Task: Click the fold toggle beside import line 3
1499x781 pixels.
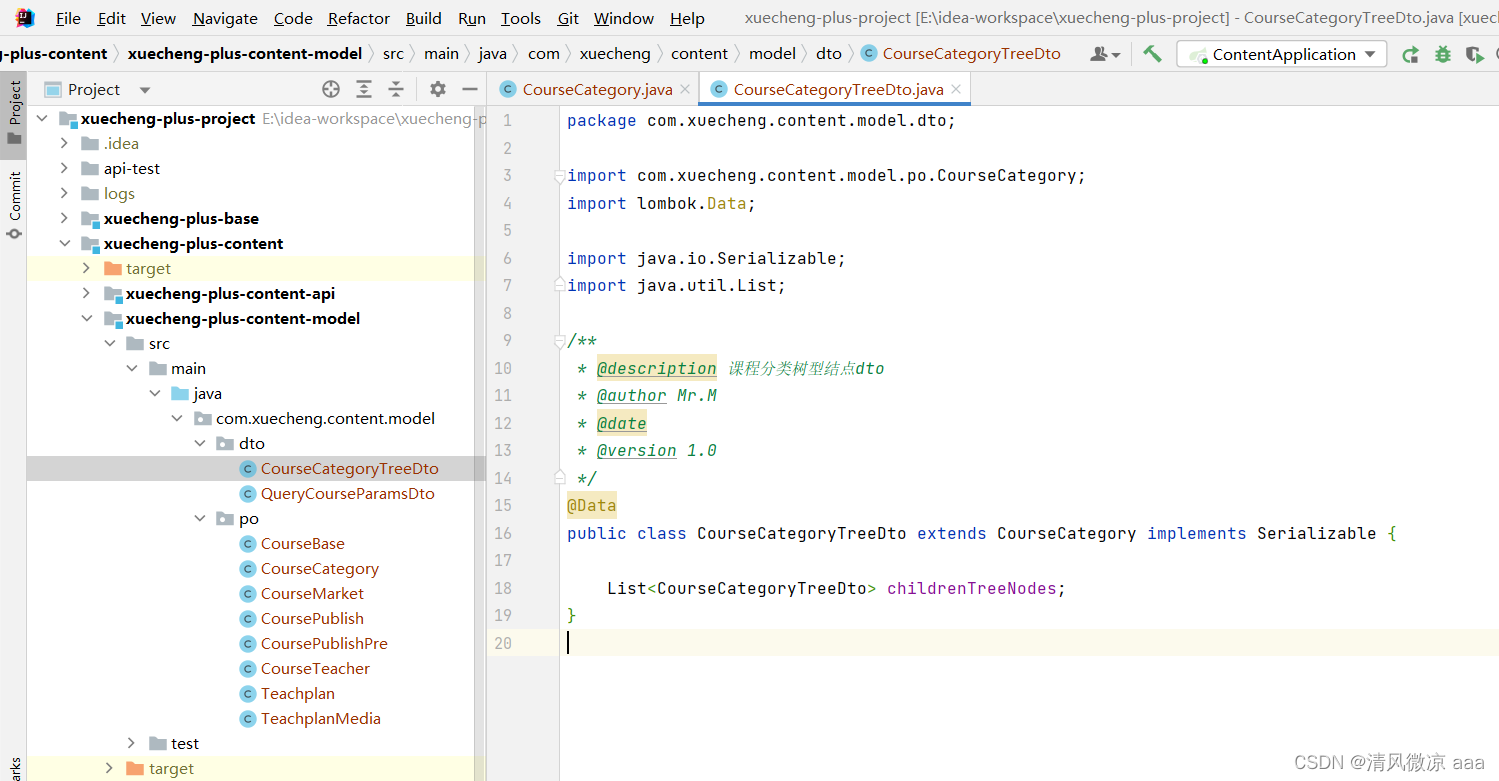Action: click(x=559, y=176)
